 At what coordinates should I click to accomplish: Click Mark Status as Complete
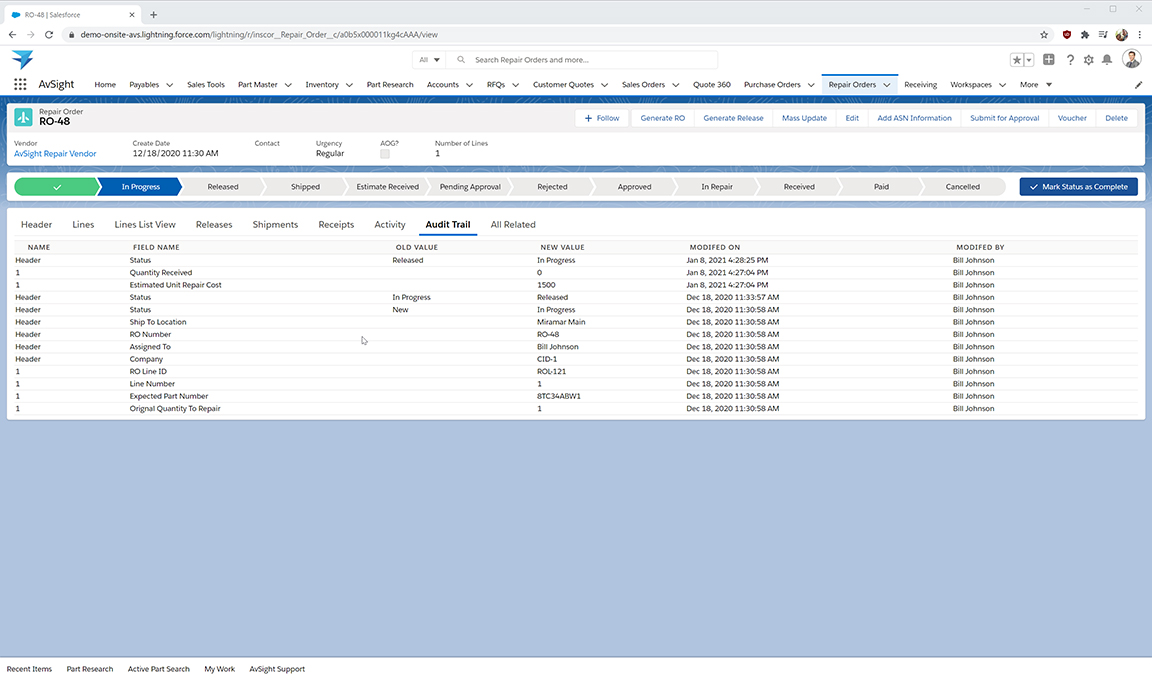[1079, 187]
